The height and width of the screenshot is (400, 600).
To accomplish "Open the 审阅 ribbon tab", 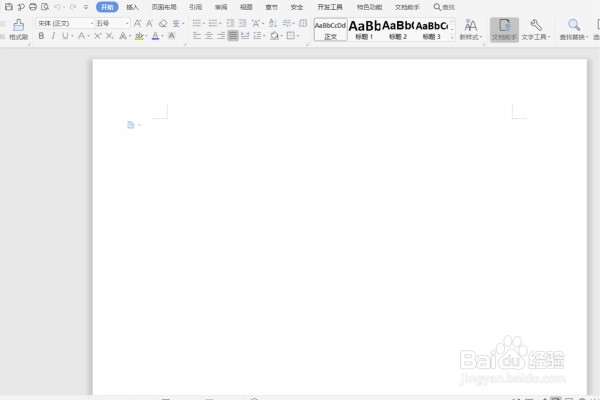I will click(221, 7).
